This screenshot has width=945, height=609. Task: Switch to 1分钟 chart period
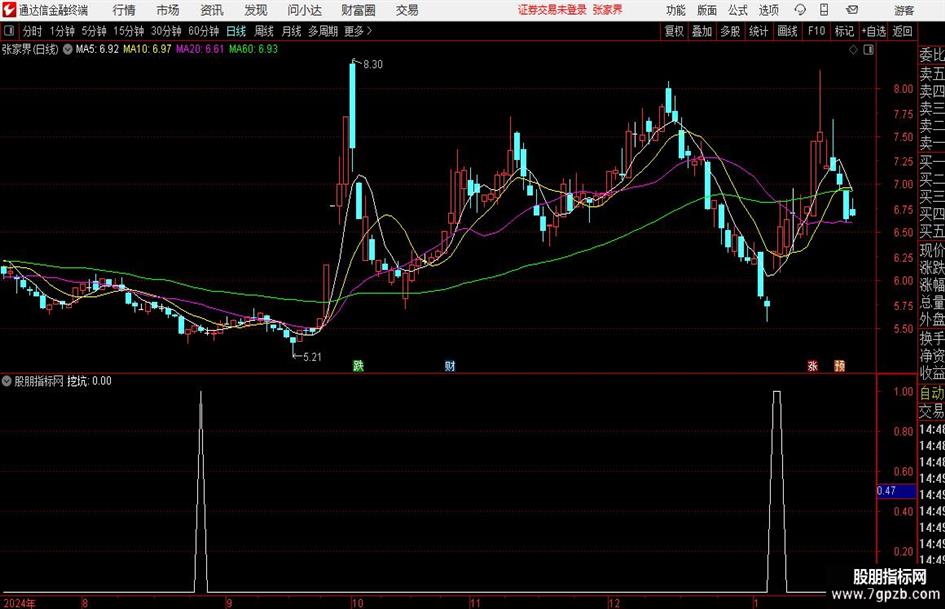click(62, 31)
